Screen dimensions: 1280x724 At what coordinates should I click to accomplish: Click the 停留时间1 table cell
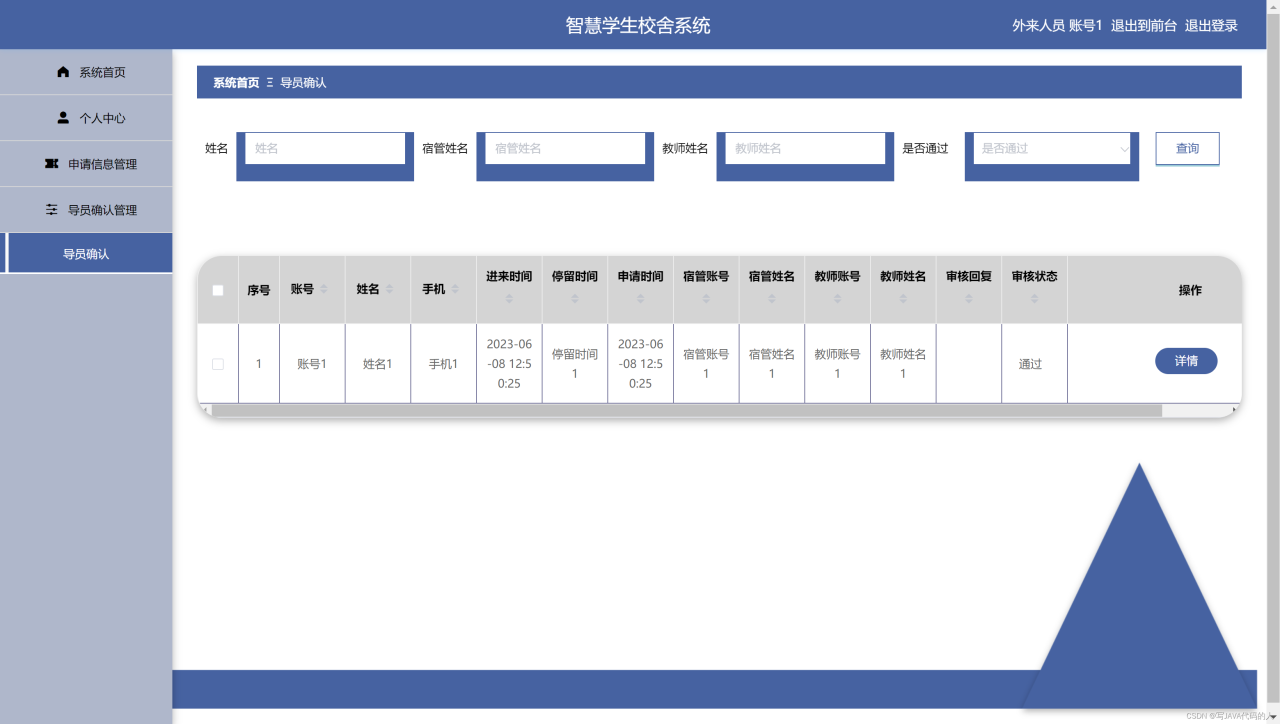(x=575, y=364)
